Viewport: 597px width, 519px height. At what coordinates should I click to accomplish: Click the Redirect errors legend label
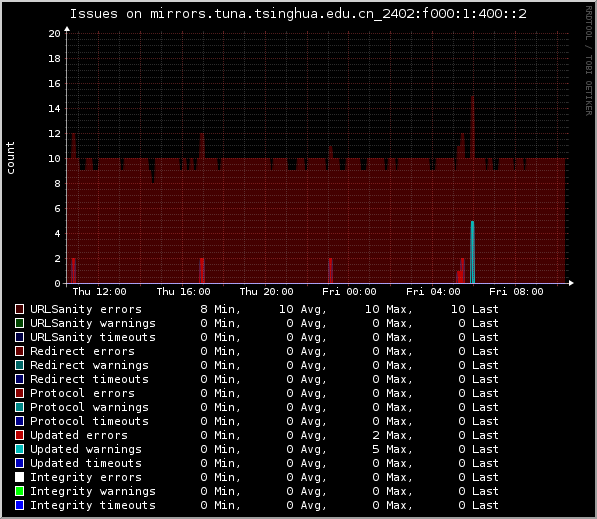pos(82,351)
